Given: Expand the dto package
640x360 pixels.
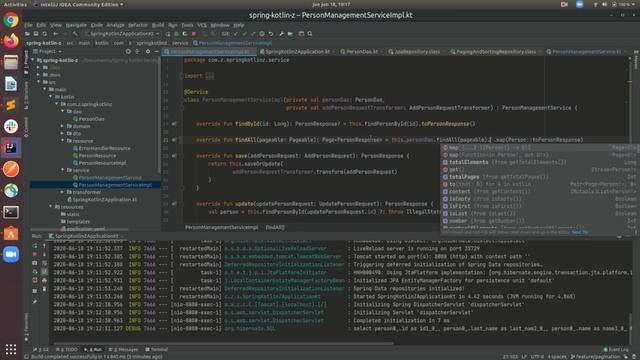Looking at the screenshot, I should pos(62,133).
